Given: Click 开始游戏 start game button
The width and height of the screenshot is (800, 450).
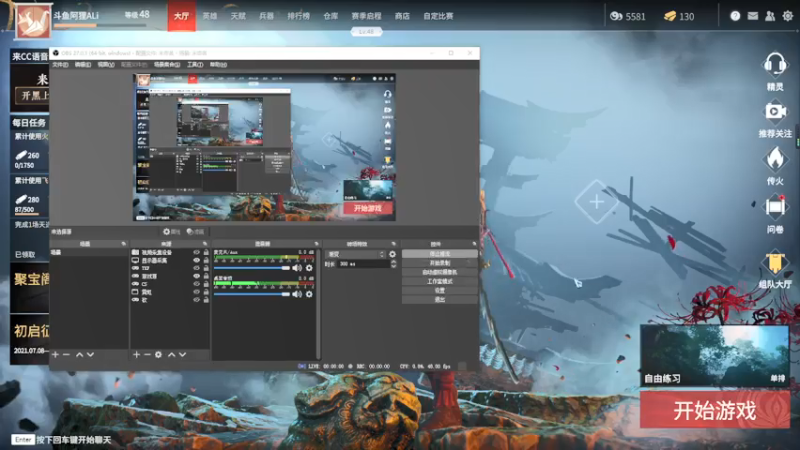Looking at the screenshot, I should (714, 410).
